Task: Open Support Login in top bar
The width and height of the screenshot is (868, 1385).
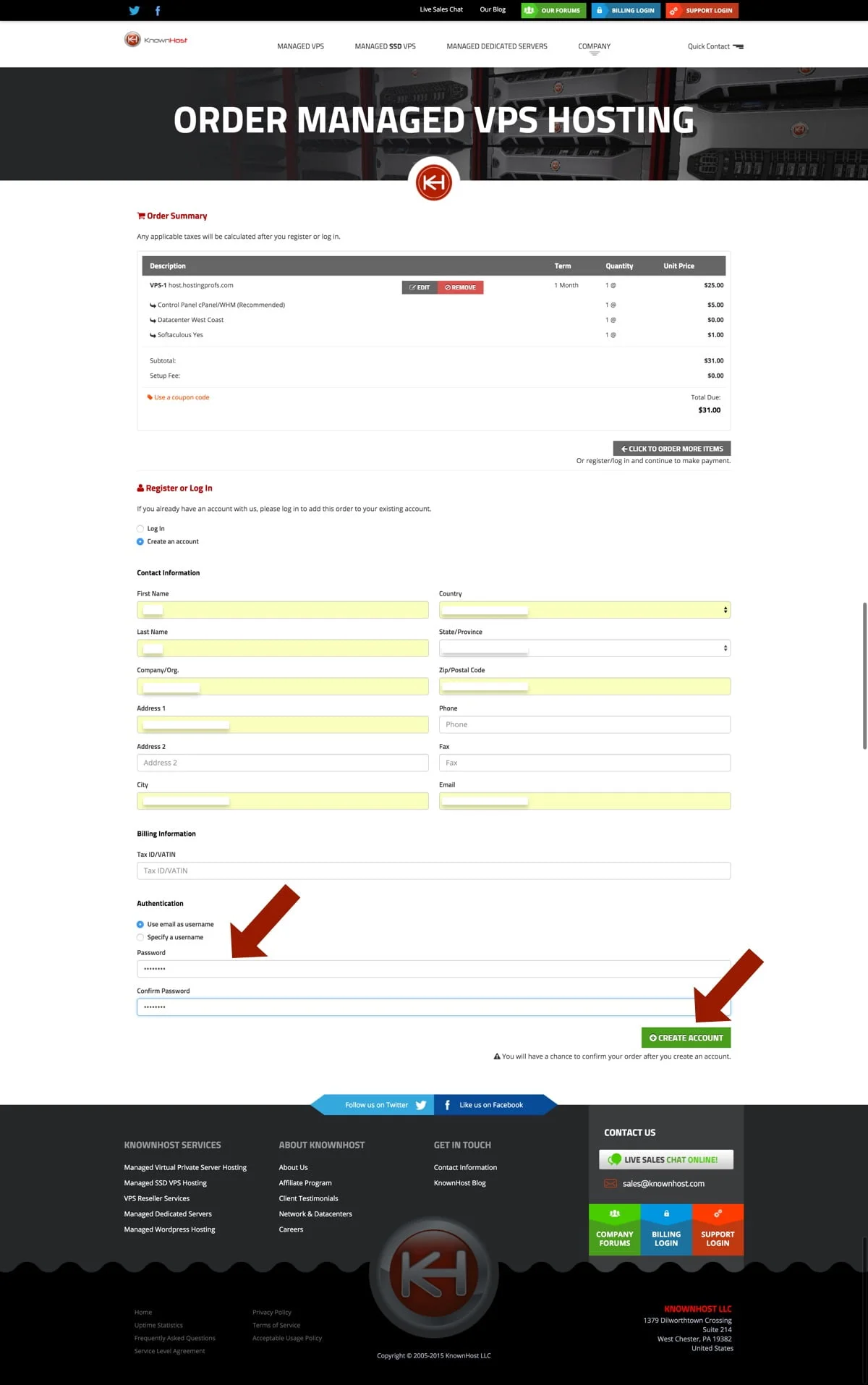Action: (702, 10)
